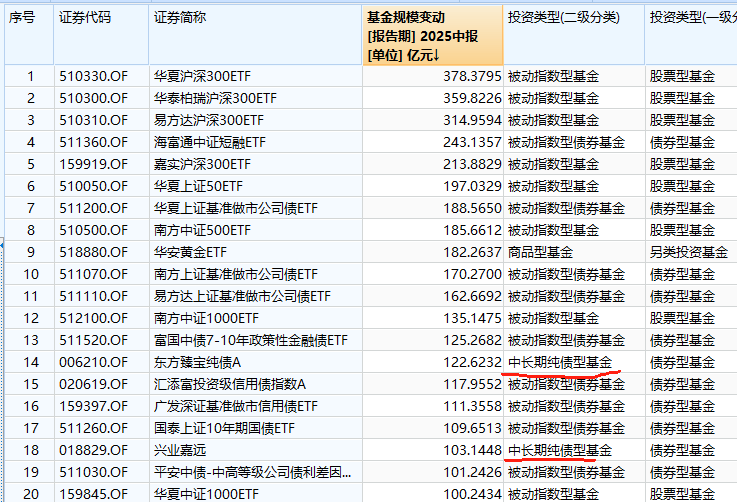Select fund name 富国中债7-10年政策性金融债ETF

251,340
